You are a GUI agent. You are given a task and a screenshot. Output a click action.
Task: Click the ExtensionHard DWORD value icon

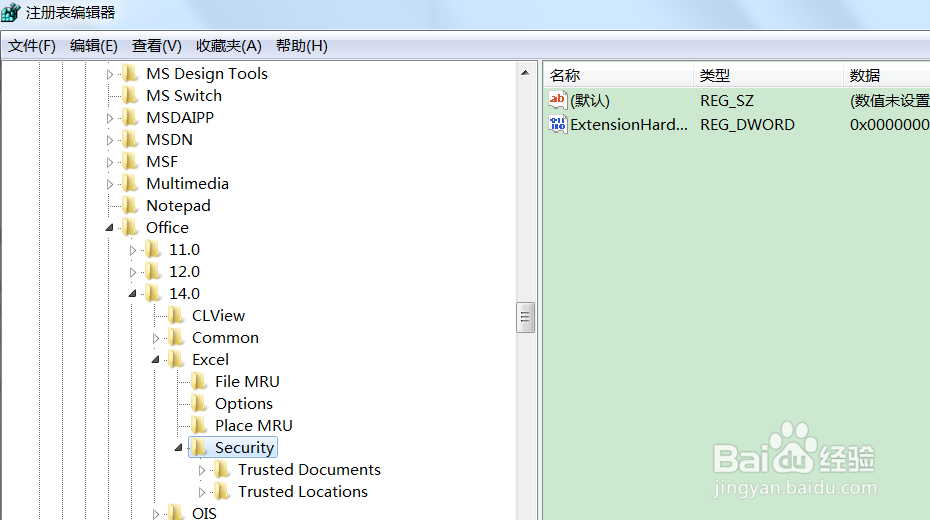(558, 125)
